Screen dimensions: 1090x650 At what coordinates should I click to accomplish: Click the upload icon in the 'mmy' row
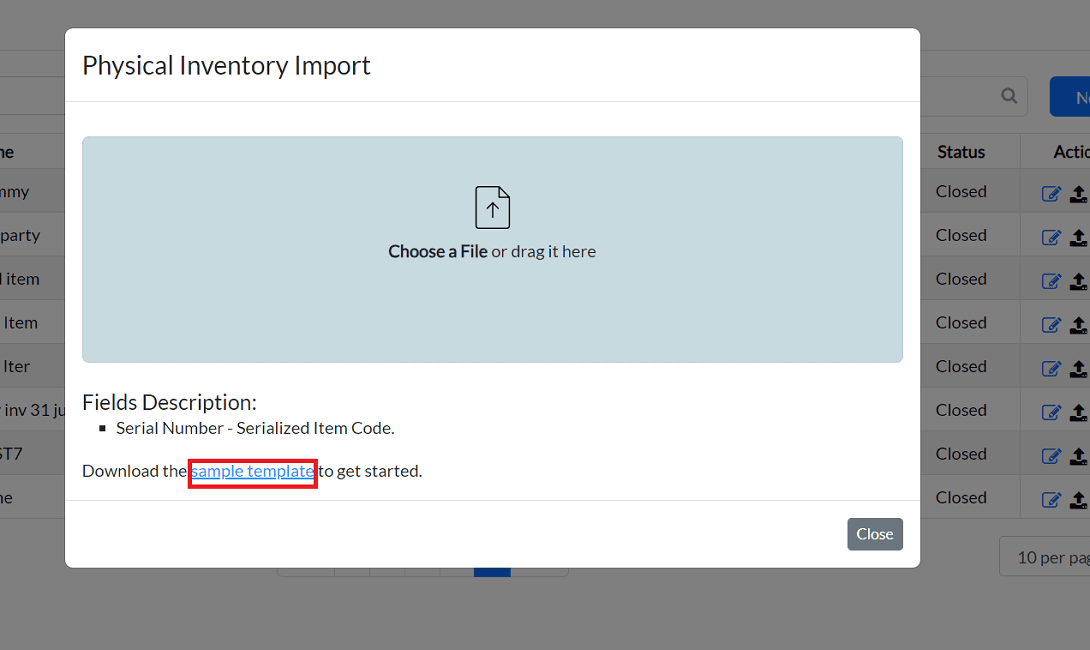tap(1078, 193)
